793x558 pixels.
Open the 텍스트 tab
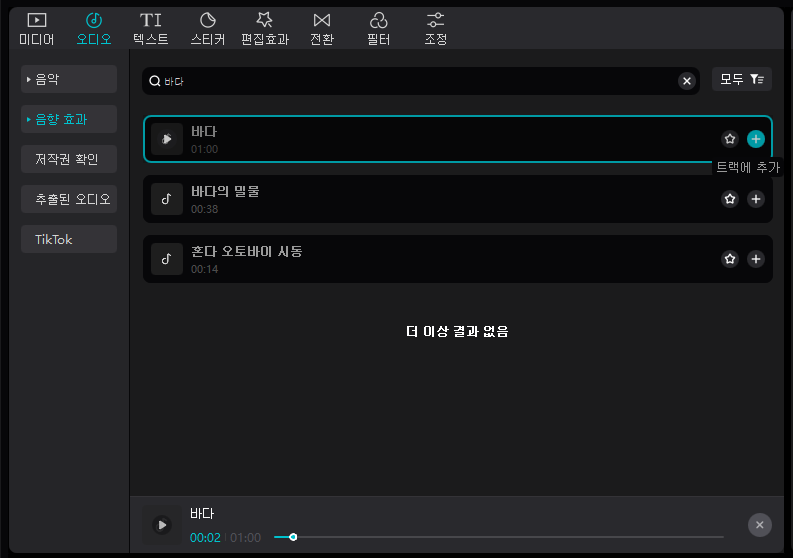151,29
